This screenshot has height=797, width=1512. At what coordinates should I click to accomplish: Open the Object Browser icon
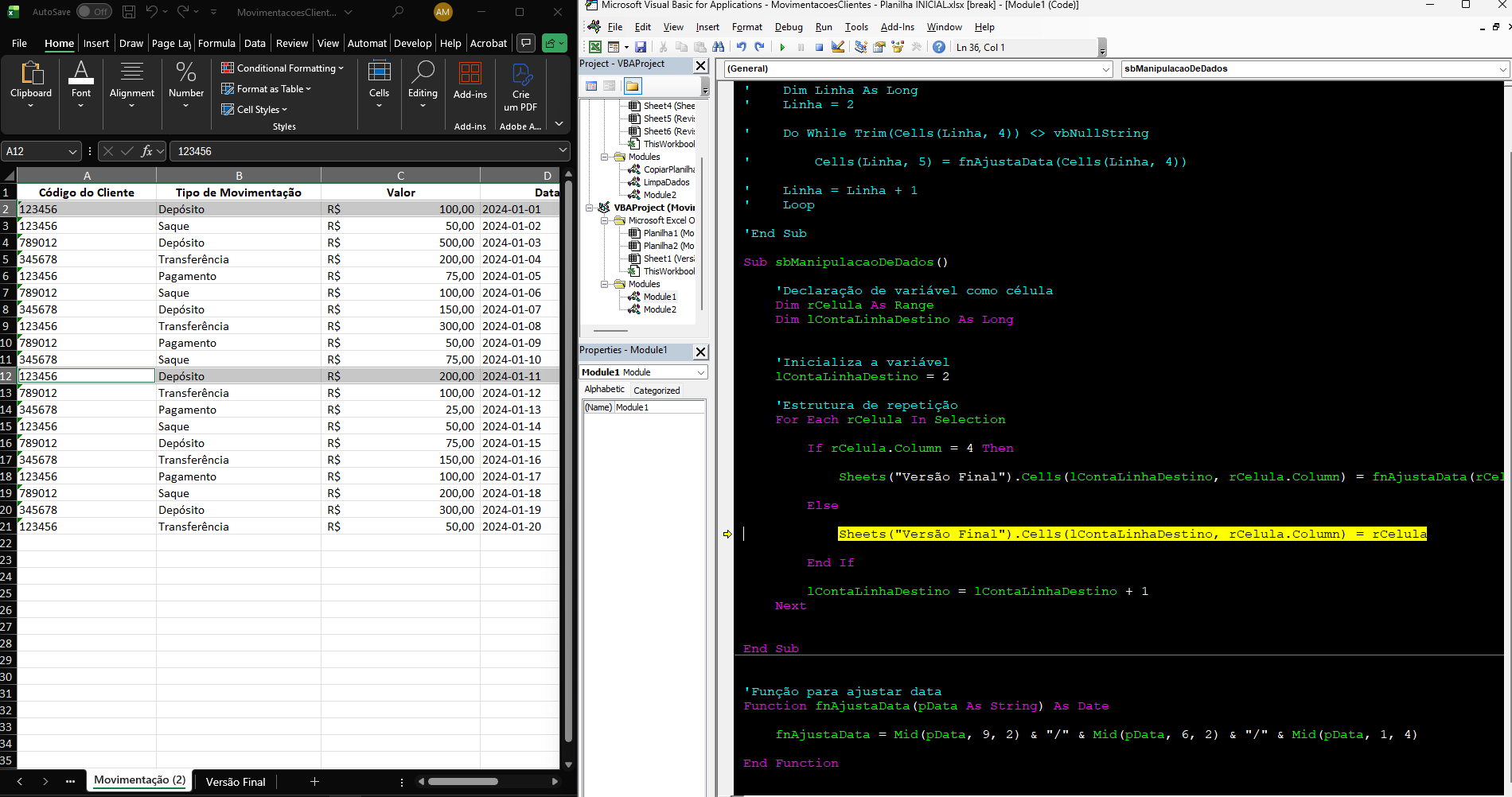pos(898,48)
